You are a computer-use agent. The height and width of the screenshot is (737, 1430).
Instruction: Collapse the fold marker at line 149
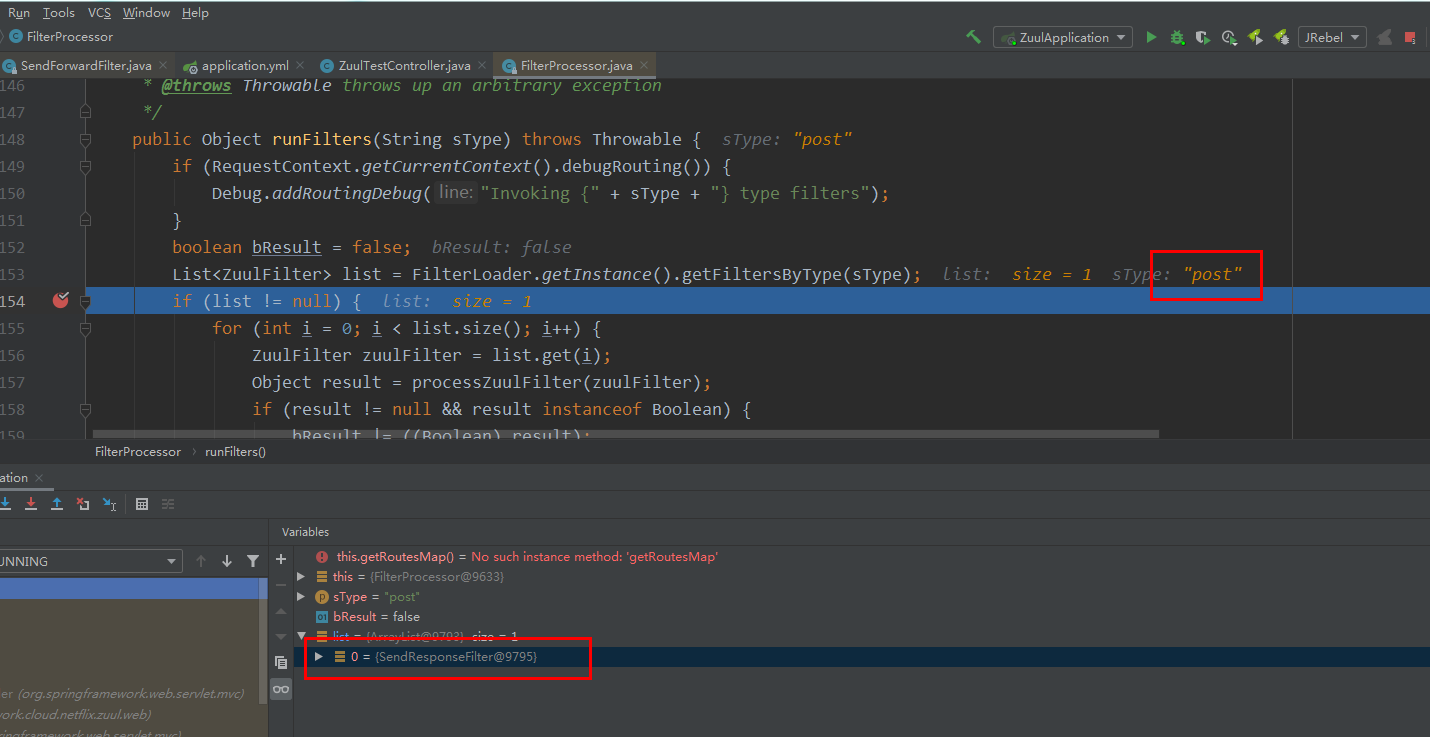point(85,166)
